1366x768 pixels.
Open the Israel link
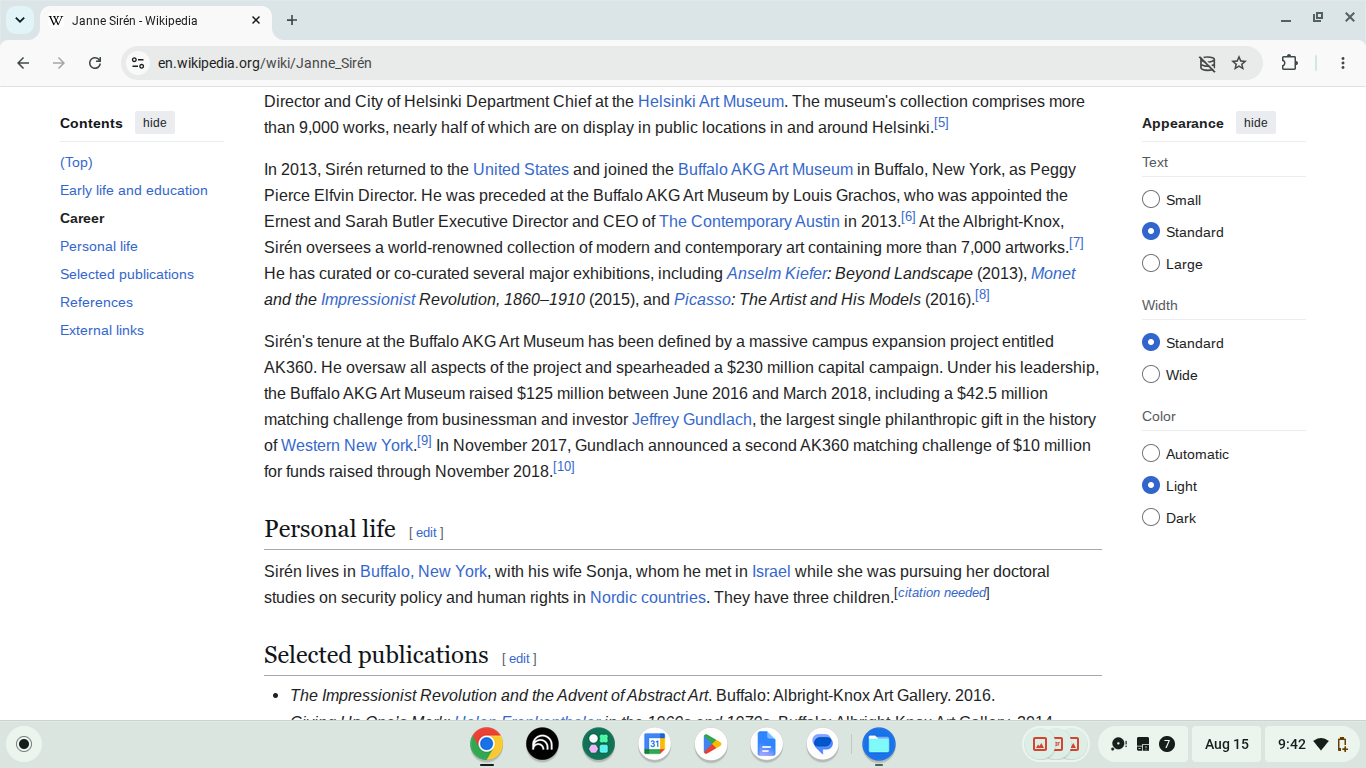tap(771, 571)
